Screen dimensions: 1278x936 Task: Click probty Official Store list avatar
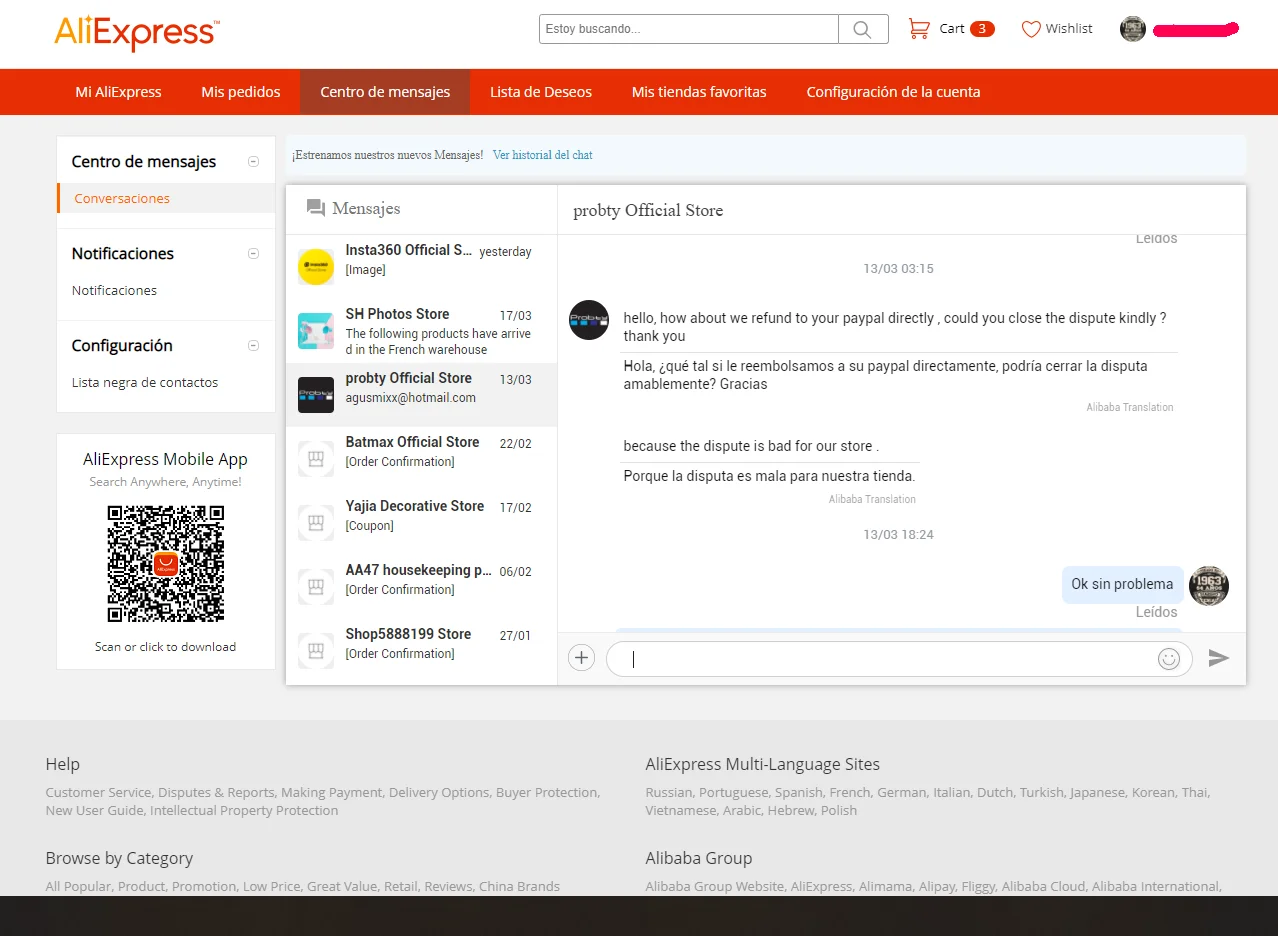[x=316, y=395]
